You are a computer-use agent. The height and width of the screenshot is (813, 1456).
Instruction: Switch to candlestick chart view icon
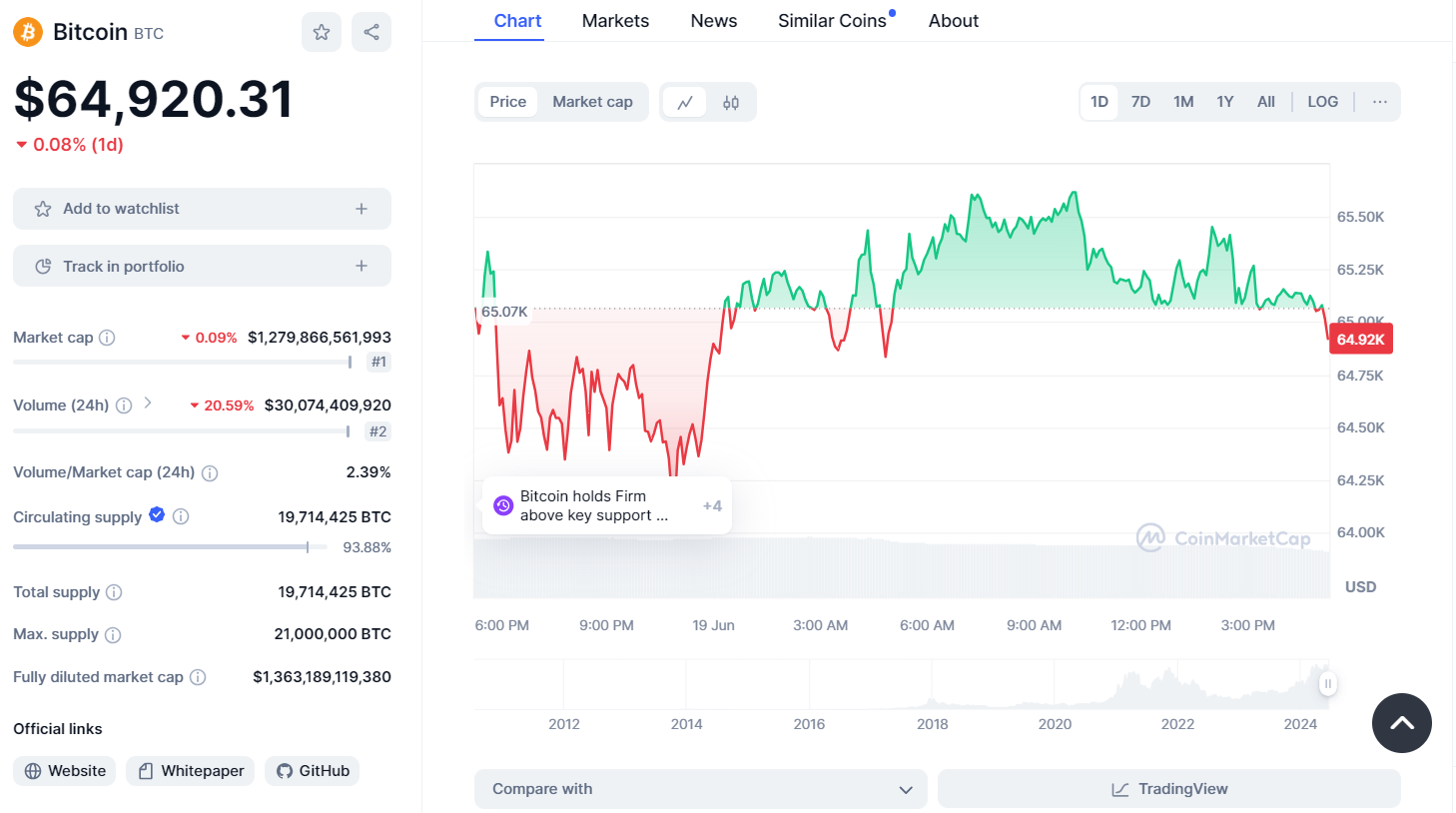[x=731, y=102]
